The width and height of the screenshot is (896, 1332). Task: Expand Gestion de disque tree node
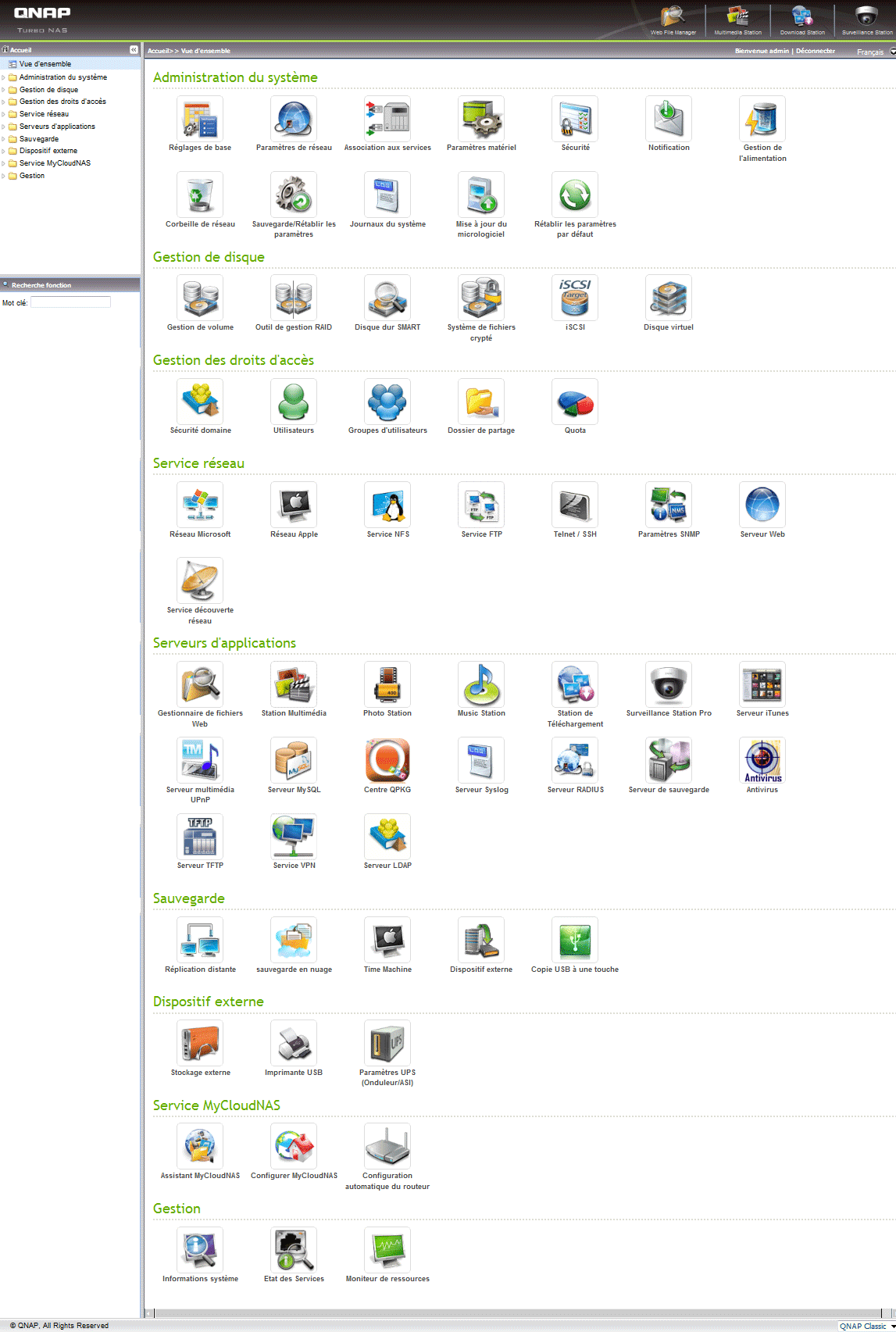[4, 90]
